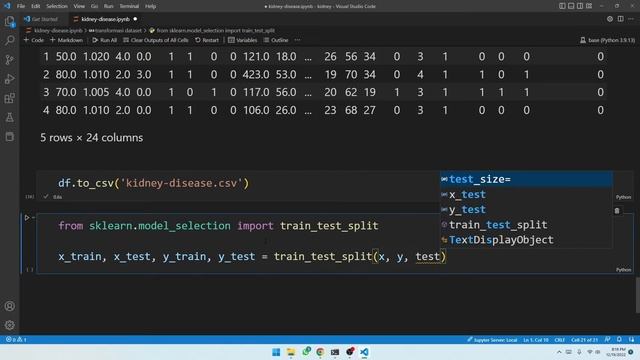Viewport: 640px width, 360px height.
Task: Toggle secondary side bar layout icon
Action: (580, 6)
